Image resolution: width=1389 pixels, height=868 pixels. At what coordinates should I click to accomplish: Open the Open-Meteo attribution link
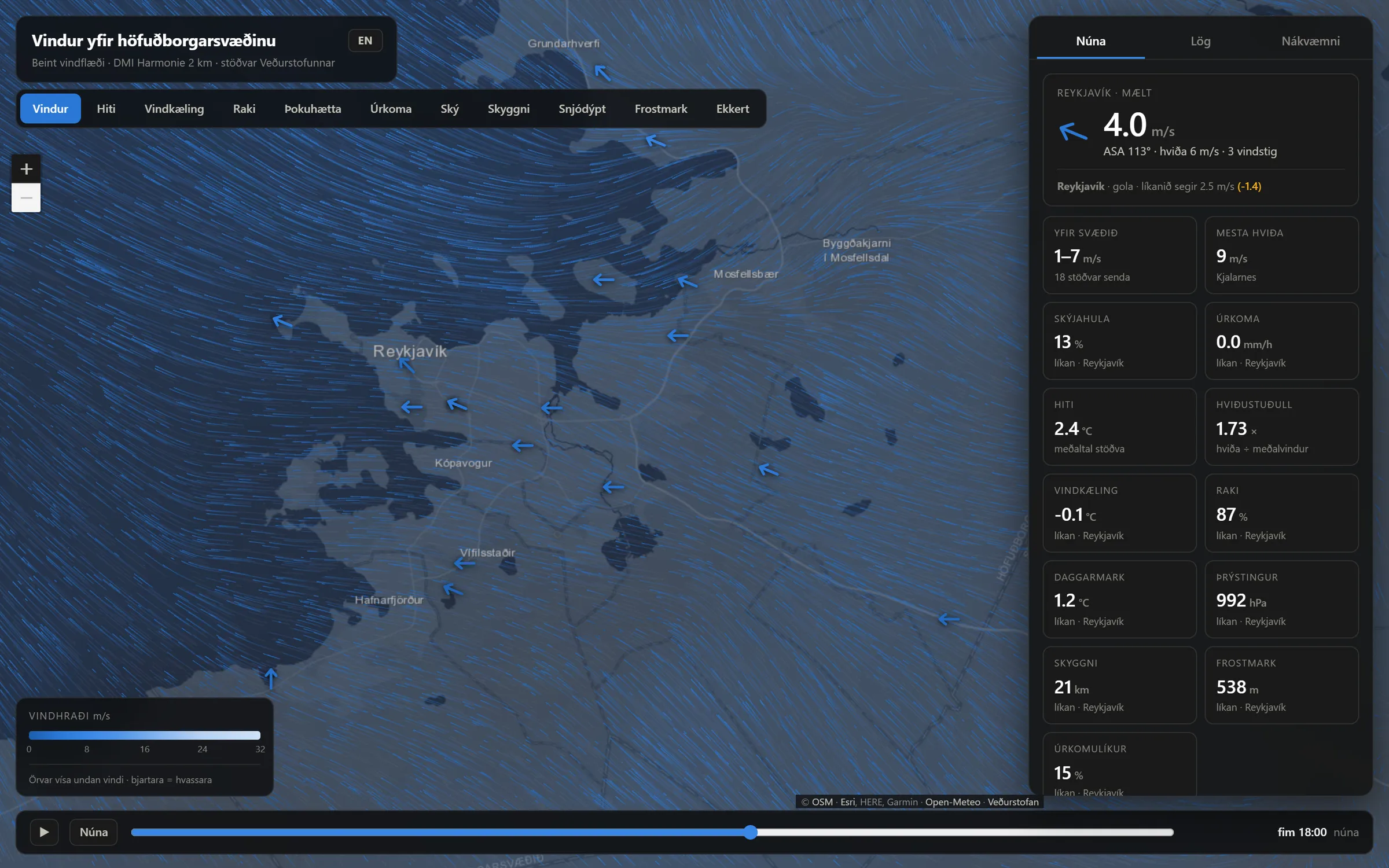coord(953,802)
